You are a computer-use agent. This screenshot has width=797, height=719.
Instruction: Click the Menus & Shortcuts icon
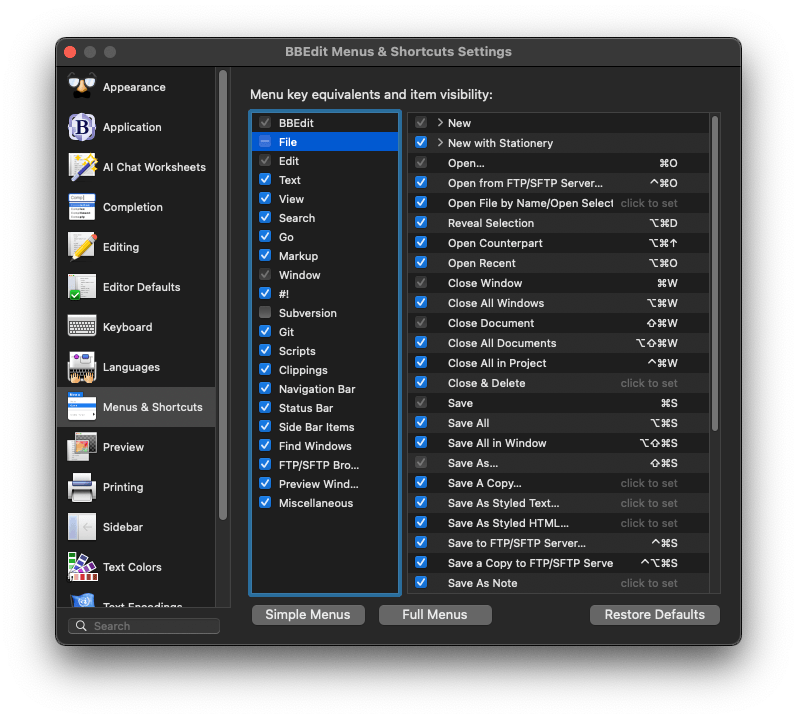pyautogui.click(x=82, y=407)
